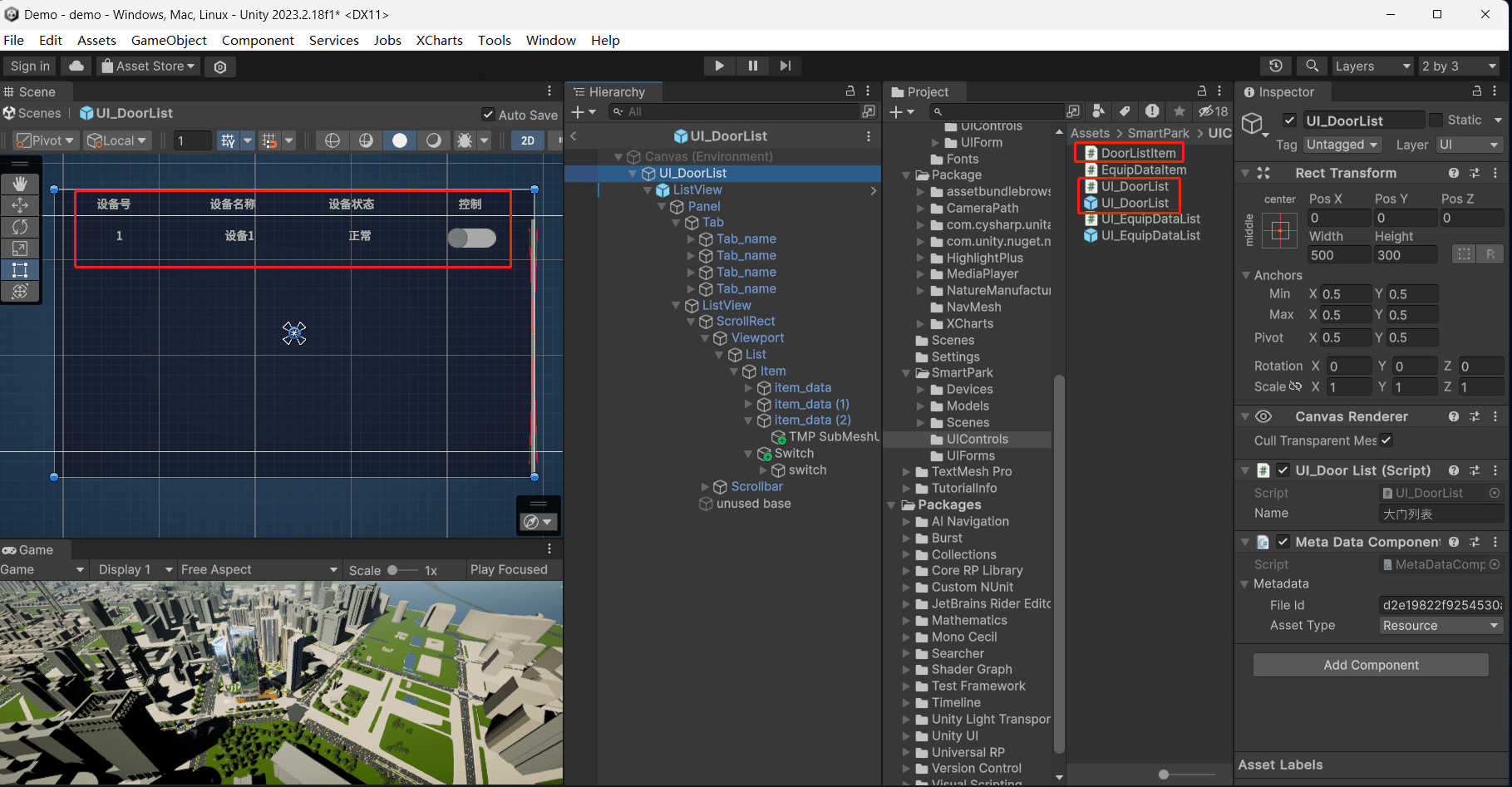This screenshot has width=1512, height=787.
Task: Toggle Cull Transparent Mesh checkbox
Action: [x=1386, y=440]
